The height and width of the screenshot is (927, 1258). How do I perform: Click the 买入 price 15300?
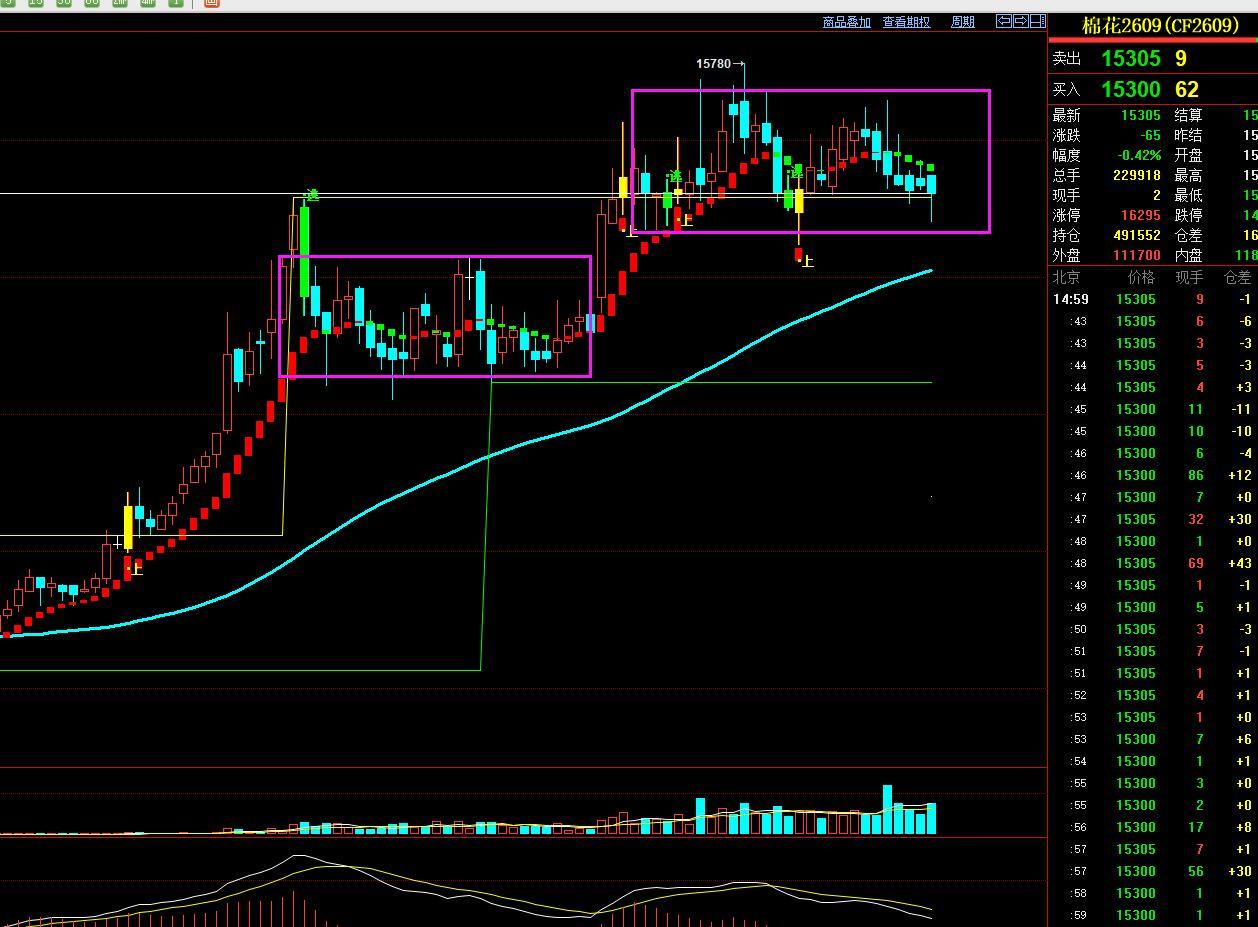[1131, 90]
